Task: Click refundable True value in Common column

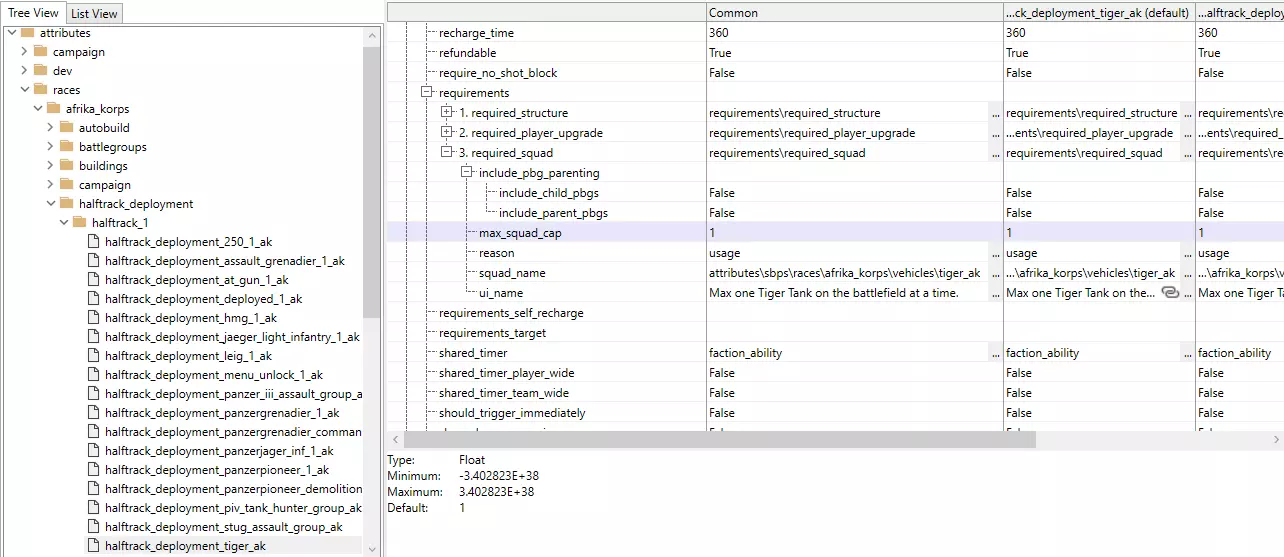Action: click(854, 53)
